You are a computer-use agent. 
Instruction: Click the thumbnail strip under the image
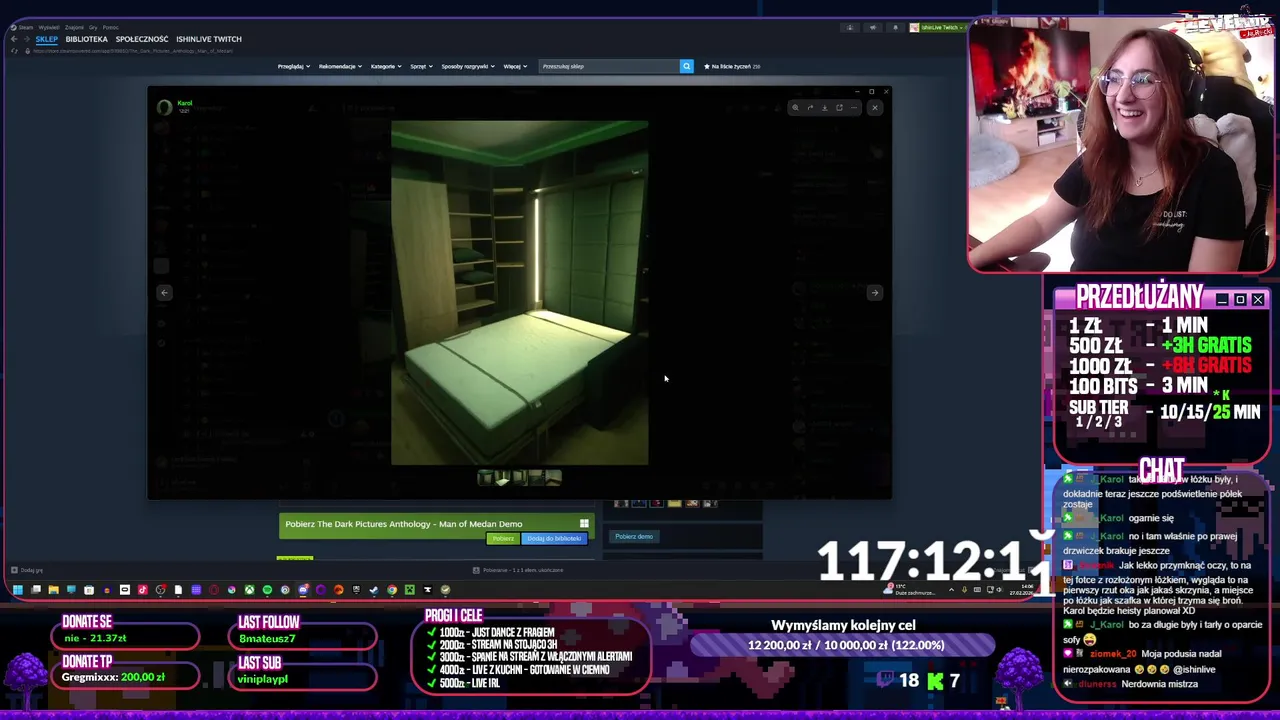pos(519,478)
